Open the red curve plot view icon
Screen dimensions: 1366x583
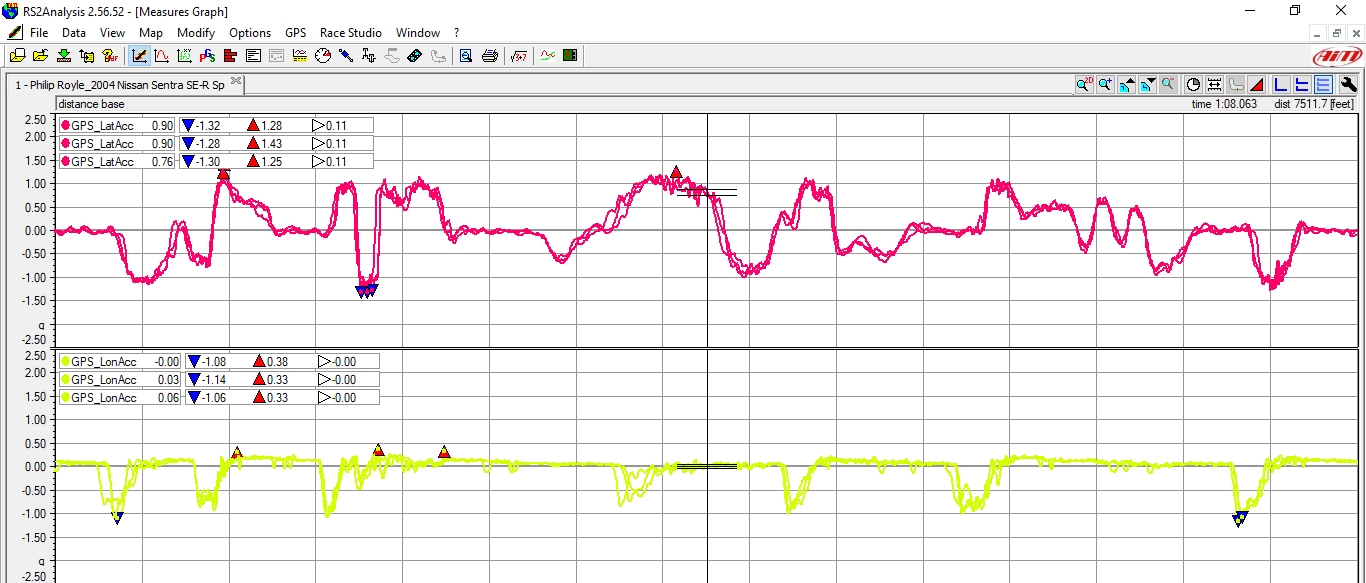161,56
